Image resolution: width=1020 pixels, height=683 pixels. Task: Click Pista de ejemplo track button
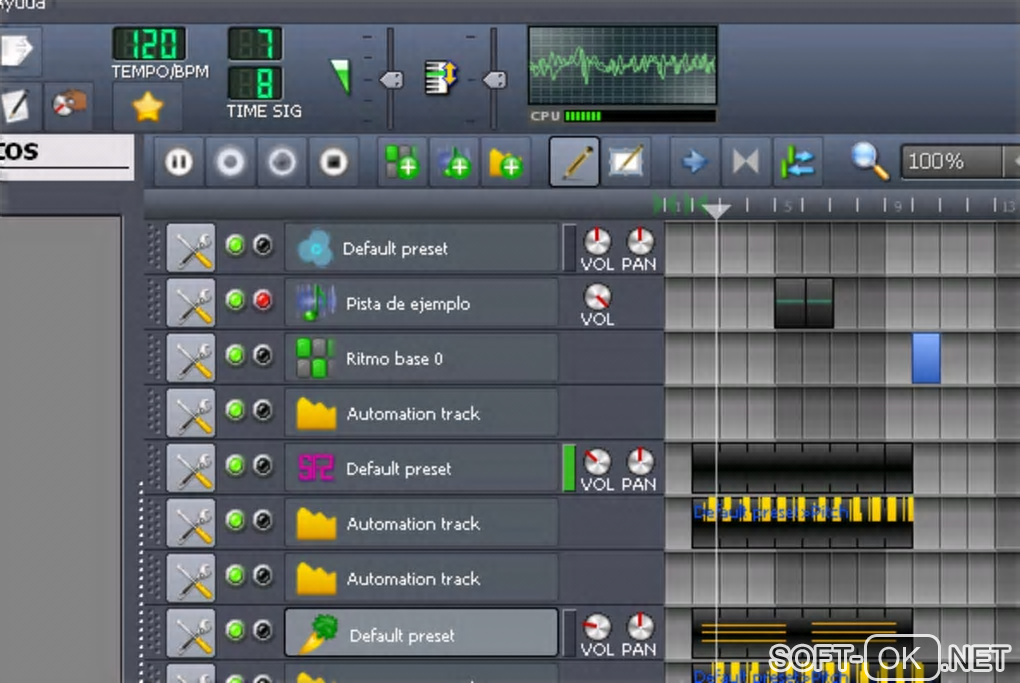(422, 303)
